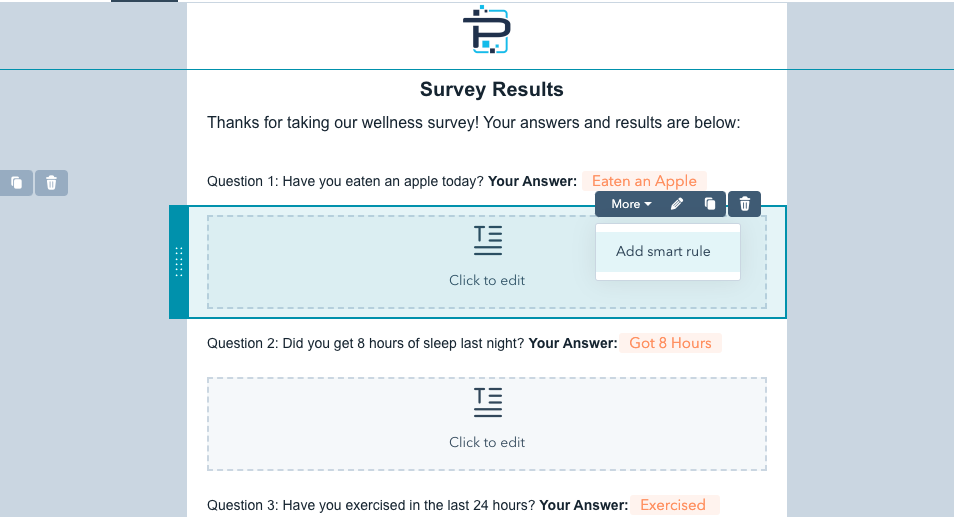
Task: Click the company logo image at top
Action: point(487,29)
